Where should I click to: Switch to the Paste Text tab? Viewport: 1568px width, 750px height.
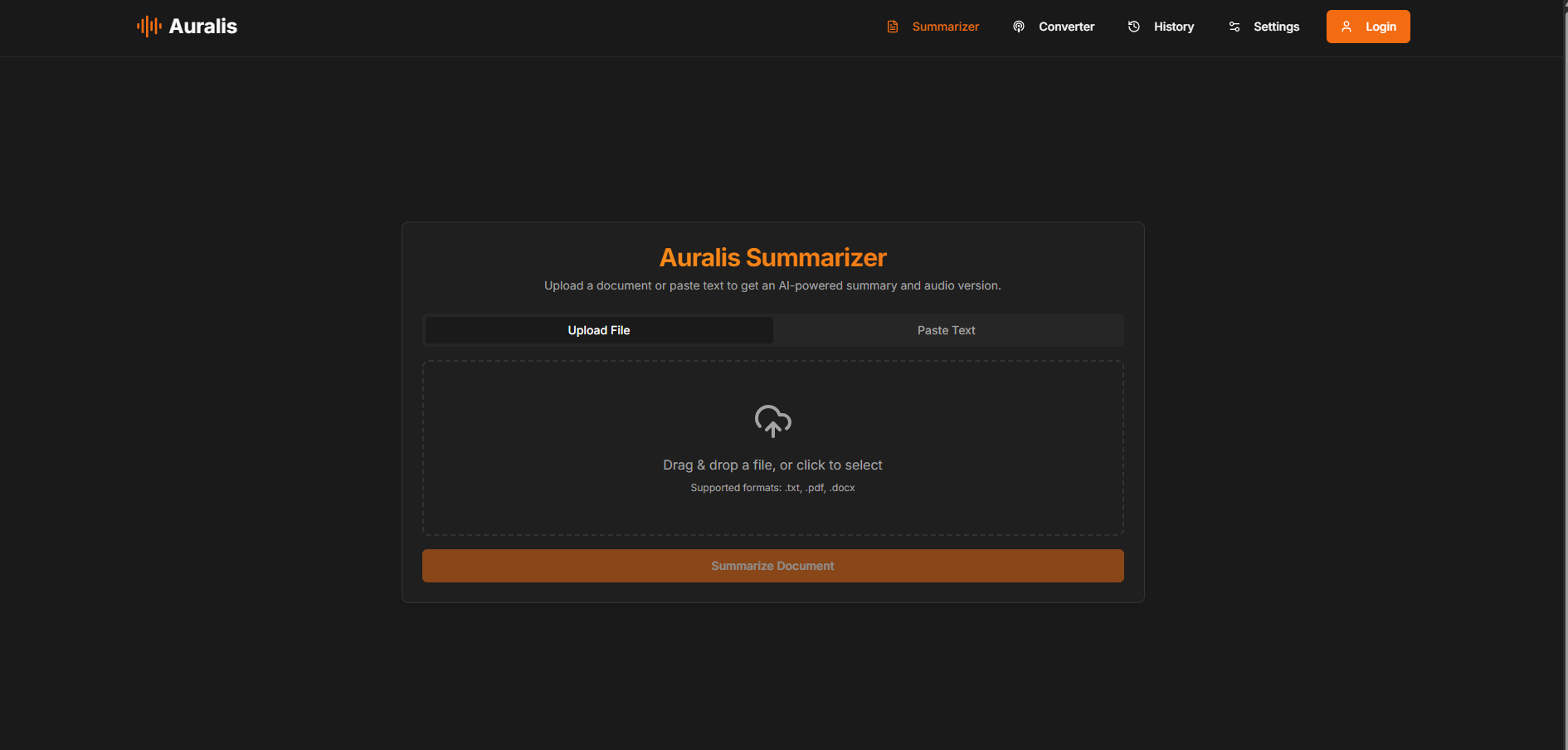[946, 330]
